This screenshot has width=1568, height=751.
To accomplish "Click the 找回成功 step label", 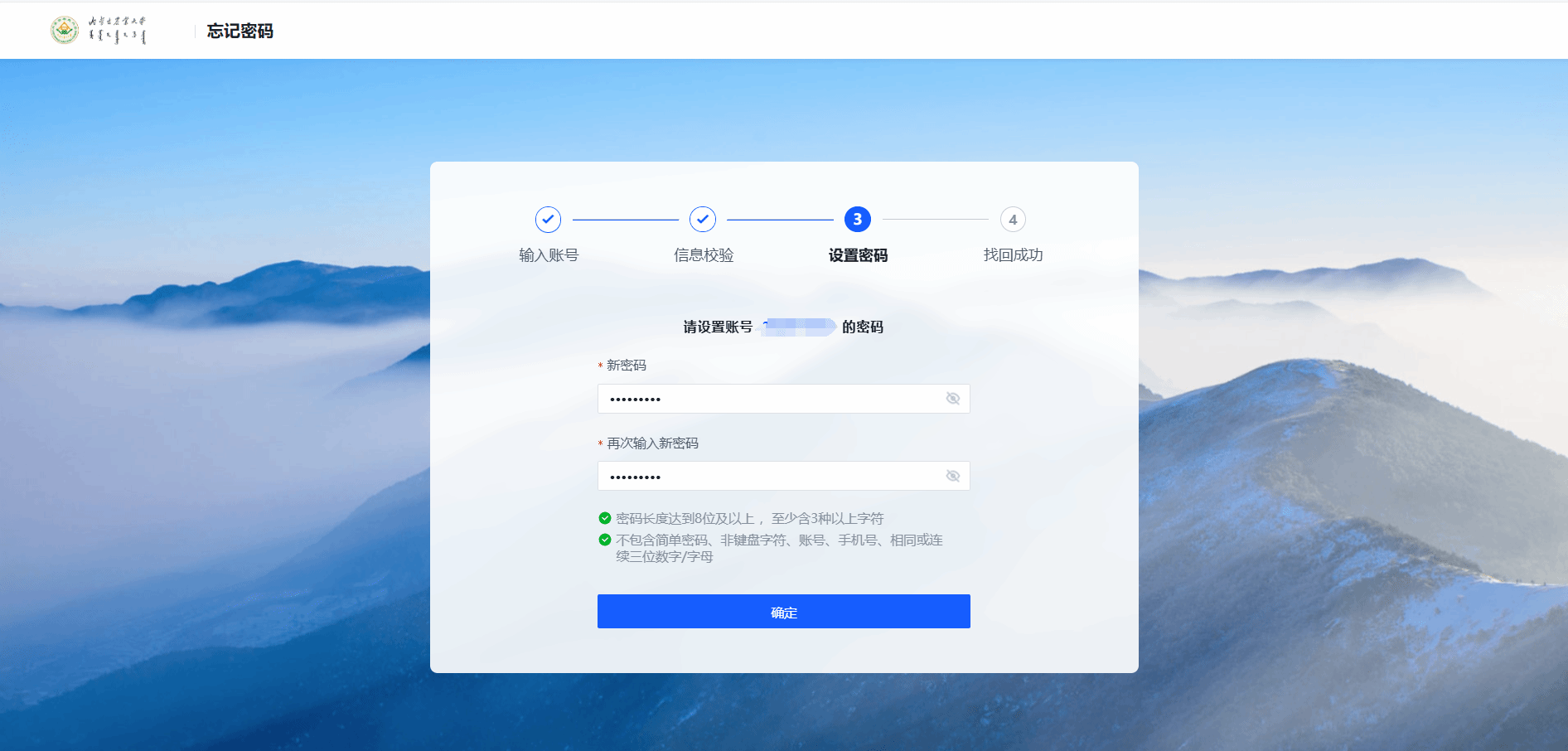I will click(x=1013, y=255).
